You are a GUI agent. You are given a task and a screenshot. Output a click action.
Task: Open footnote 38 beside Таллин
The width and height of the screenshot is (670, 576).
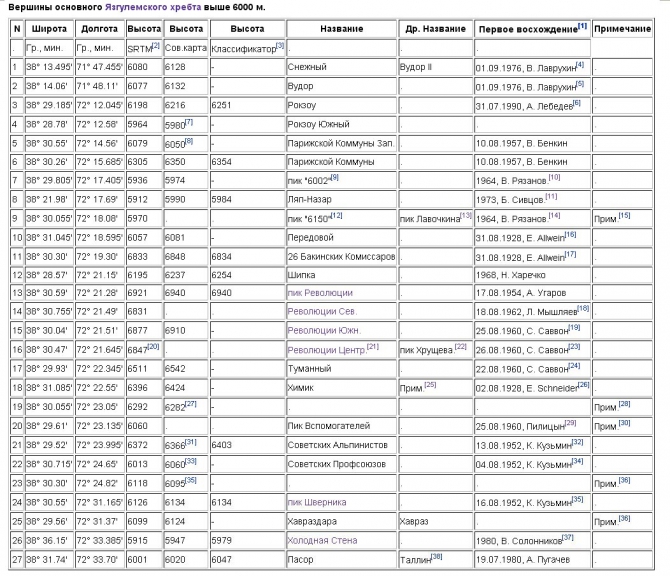(436, 556)
